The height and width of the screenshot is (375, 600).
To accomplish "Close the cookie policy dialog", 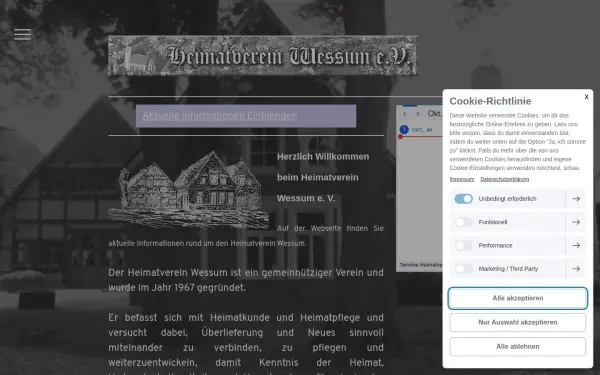I will coord(586,97).
